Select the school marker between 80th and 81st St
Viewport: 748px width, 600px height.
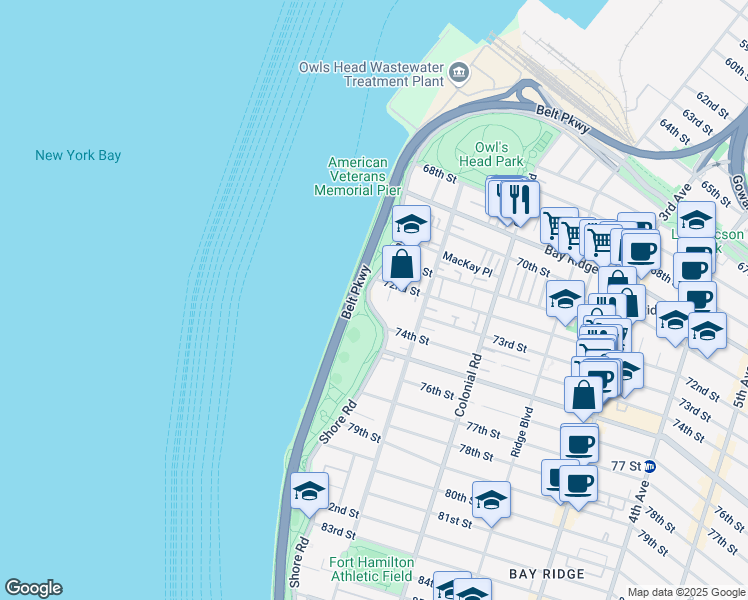[x=491, y=500]
